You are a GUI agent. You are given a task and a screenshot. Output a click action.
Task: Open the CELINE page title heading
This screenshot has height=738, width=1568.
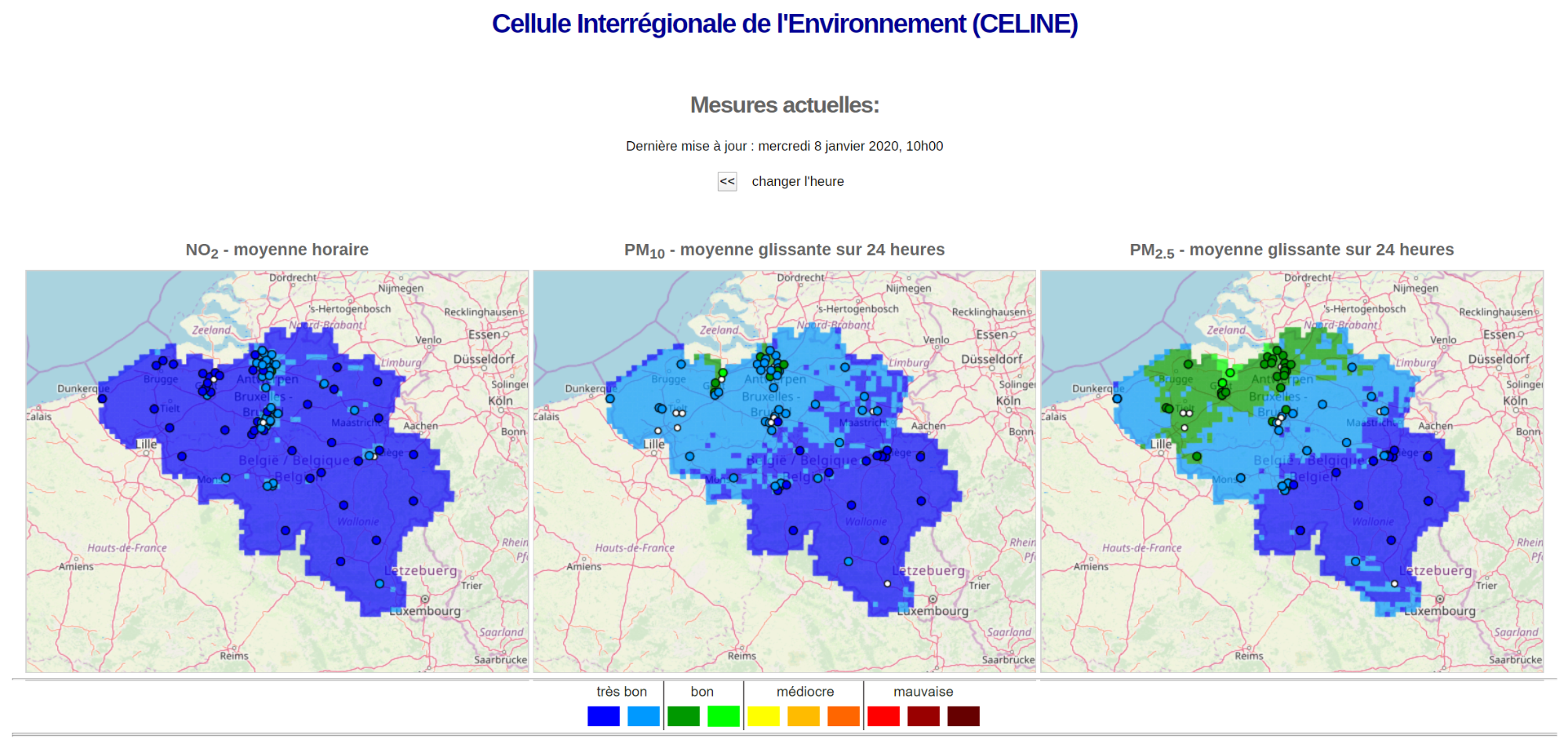point(784,24)
